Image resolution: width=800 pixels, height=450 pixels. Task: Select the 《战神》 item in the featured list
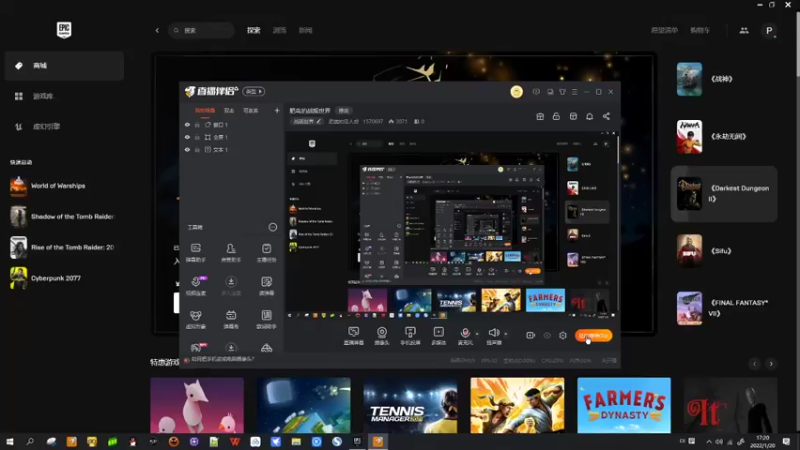(x=723, y=79)
